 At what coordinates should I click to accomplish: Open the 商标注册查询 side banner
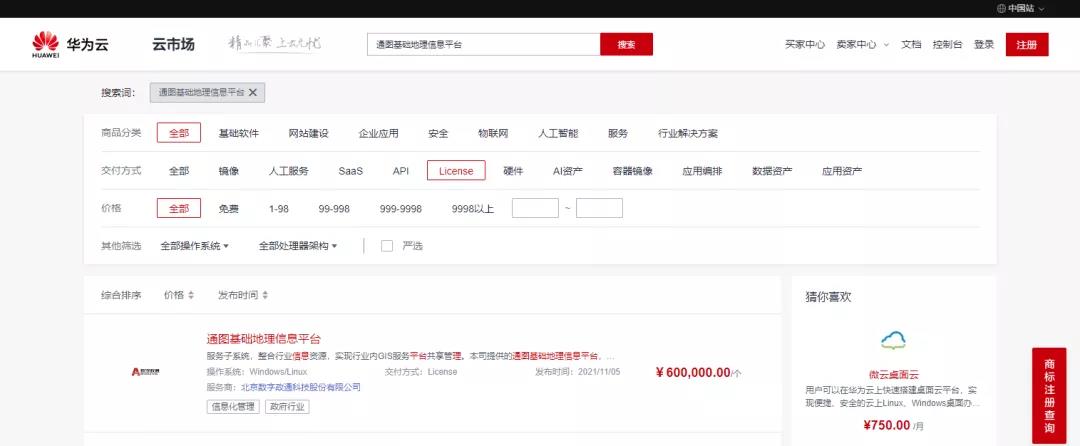click(x=1048, y=394)
